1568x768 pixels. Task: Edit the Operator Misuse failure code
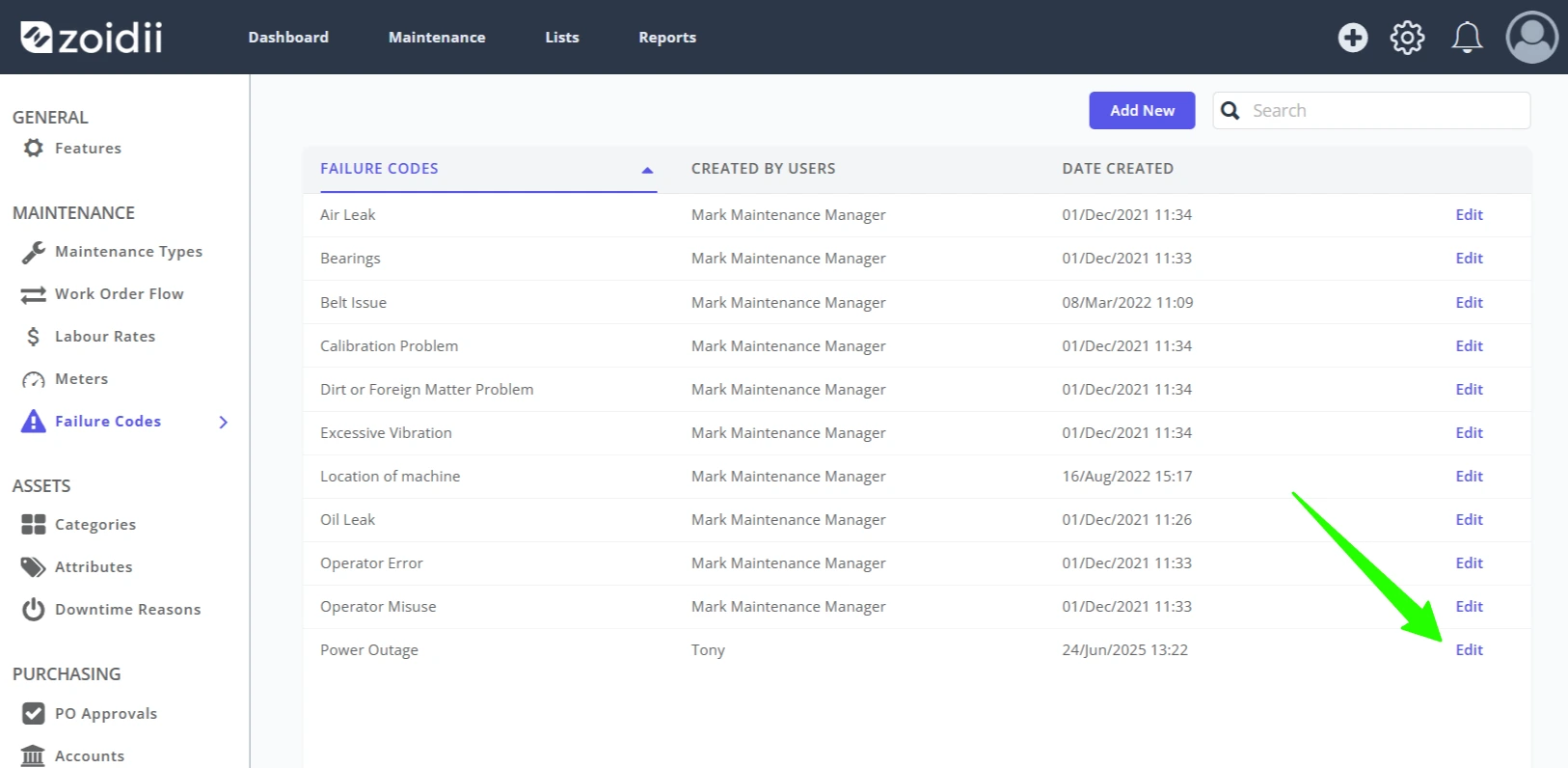click(1469, 607)
